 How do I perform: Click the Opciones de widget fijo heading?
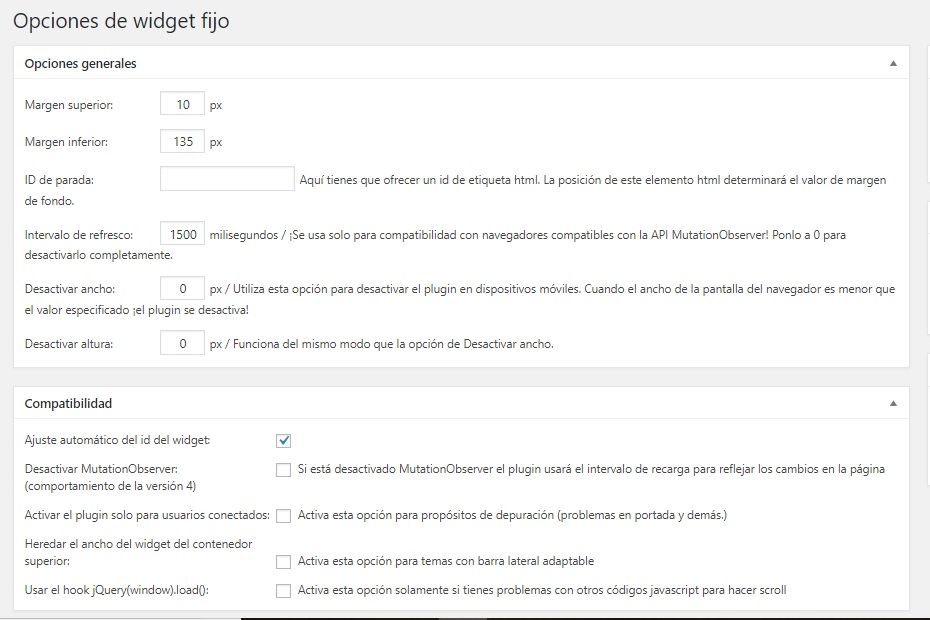point(121,21)
